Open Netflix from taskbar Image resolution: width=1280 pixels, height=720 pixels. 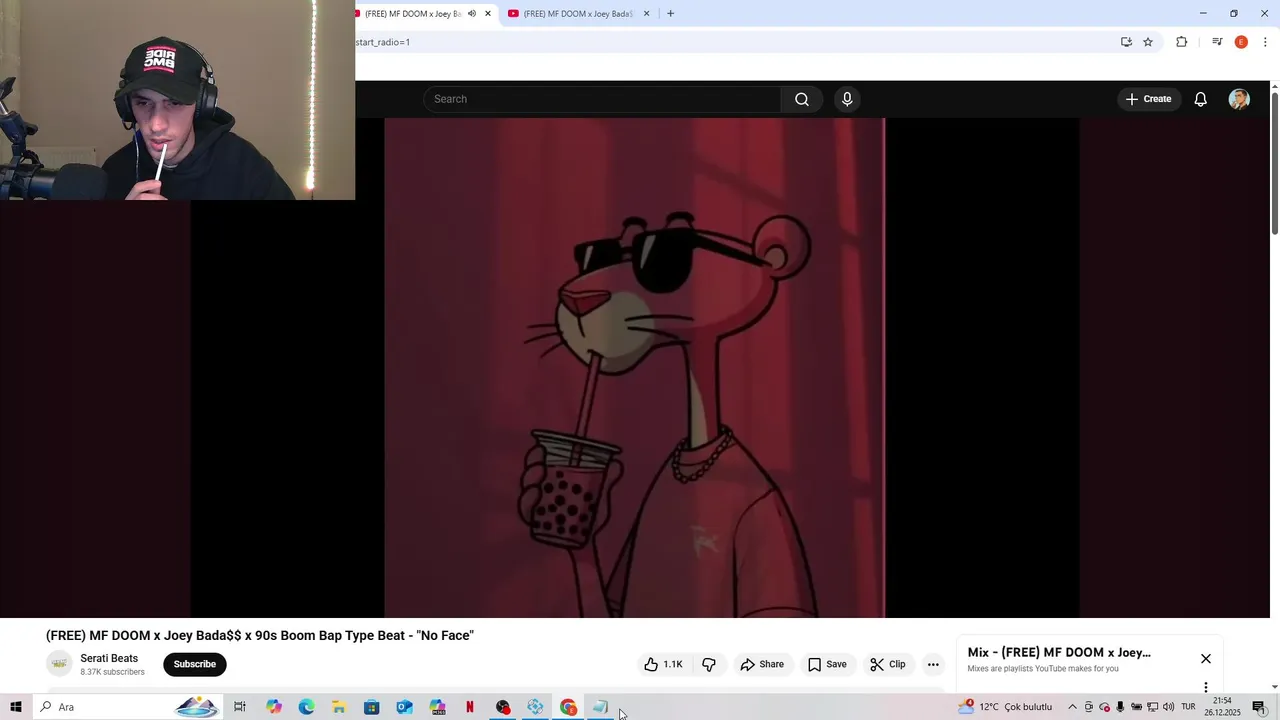[x=470, y=707]
